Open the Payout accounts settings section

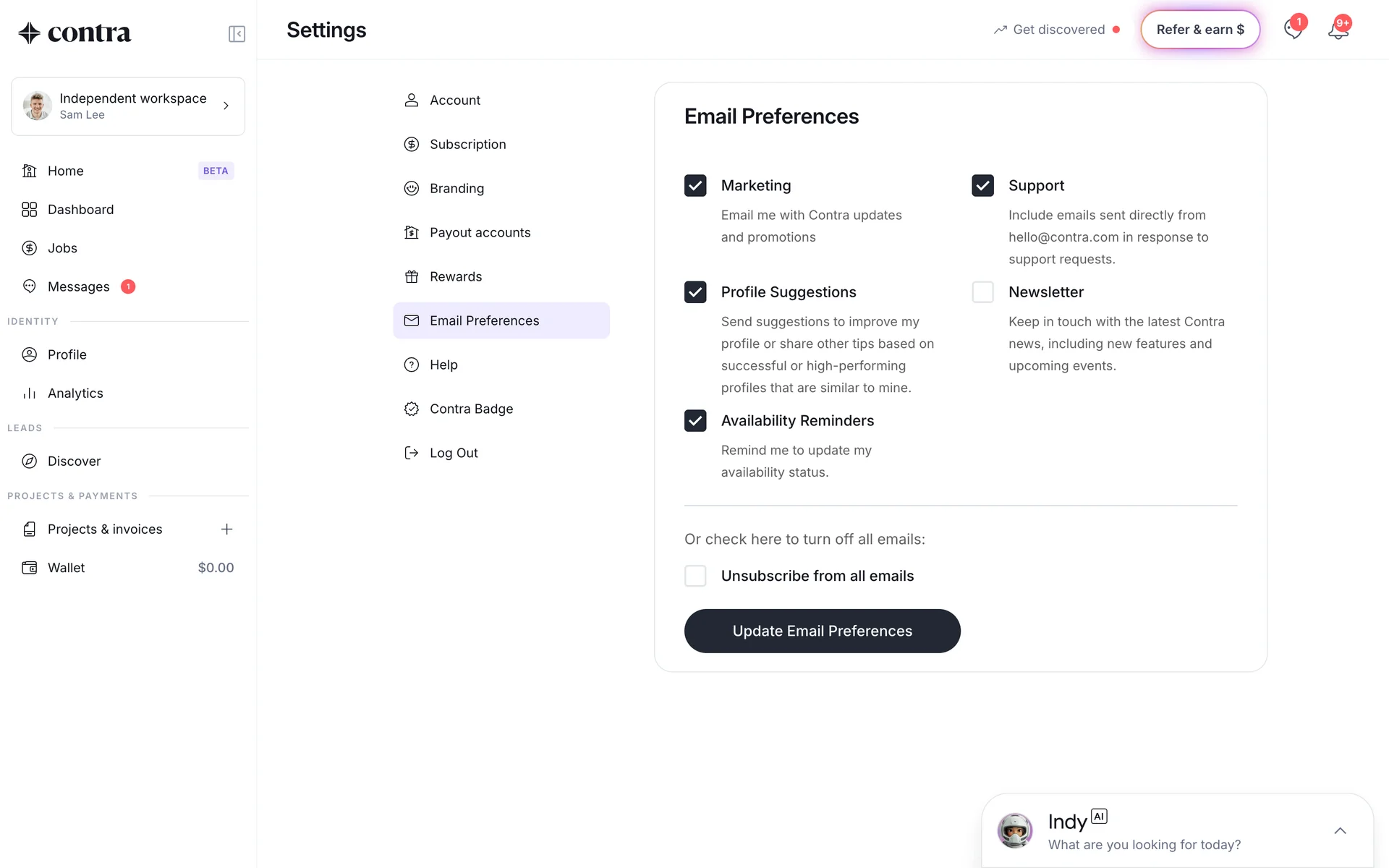point(480,232)
